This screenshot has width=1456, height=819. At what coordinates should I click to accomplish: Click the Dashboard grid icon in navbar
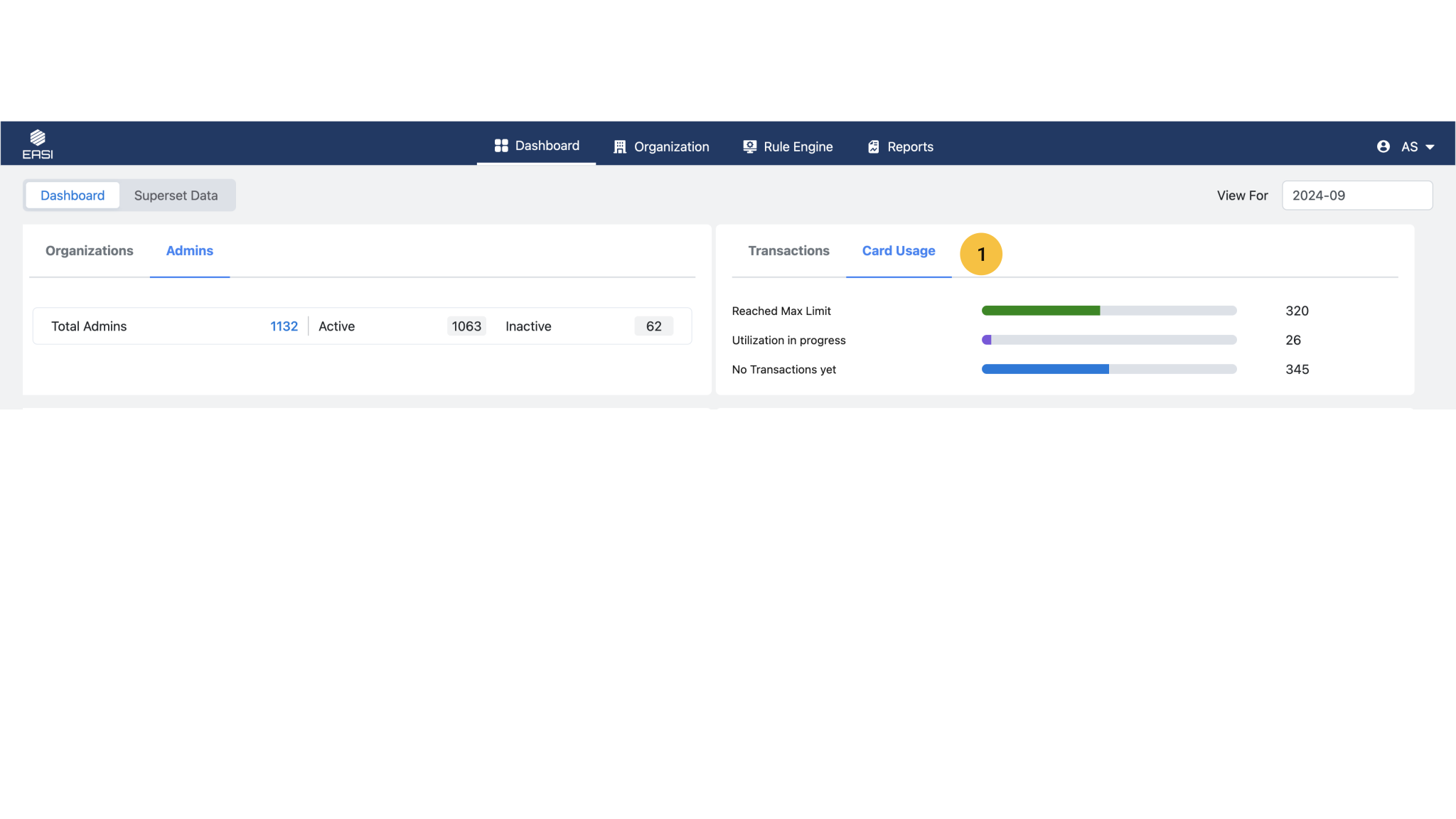pyautogui.click(x=501, y=146)
